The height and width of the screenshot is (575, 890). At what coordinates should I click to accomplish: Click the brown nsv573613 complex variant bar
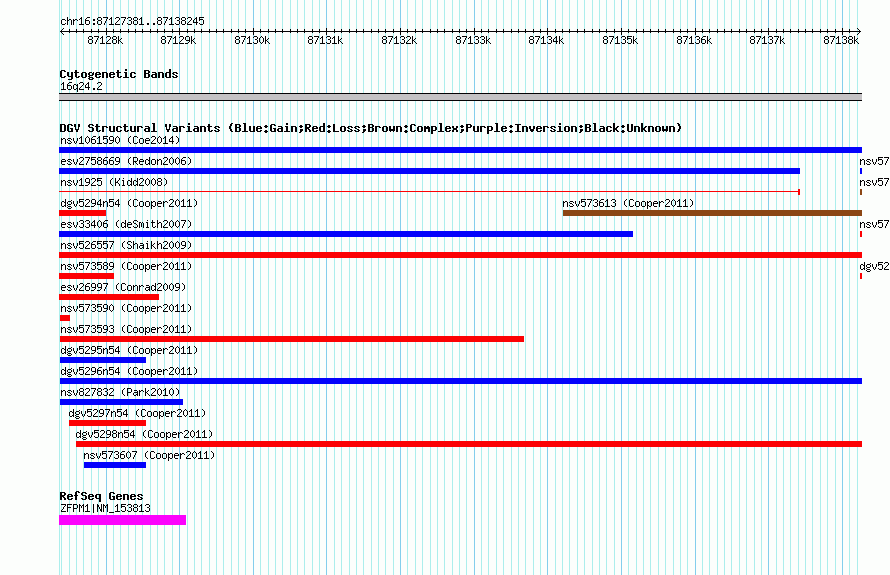712,213
